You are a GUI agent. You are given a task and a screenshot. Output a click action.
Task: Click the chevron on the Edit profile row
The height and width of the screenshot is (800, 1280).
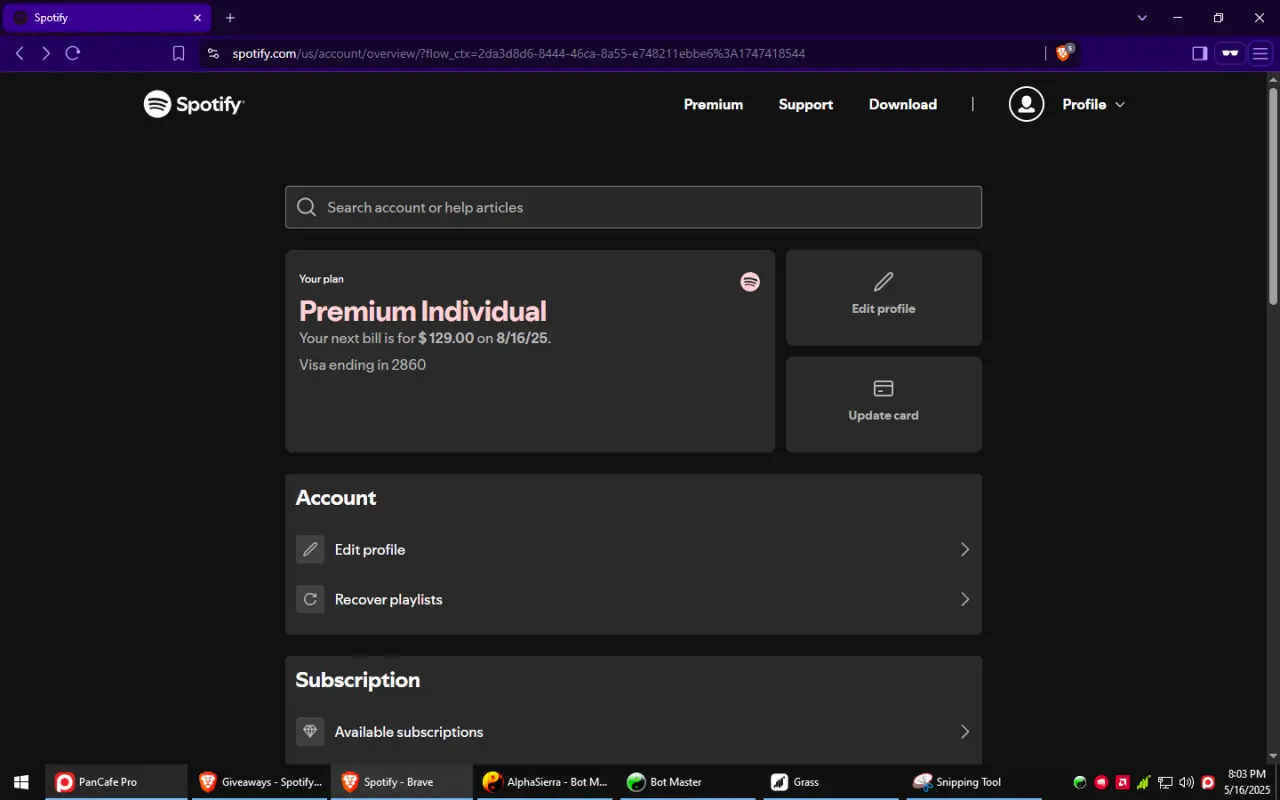965,549
